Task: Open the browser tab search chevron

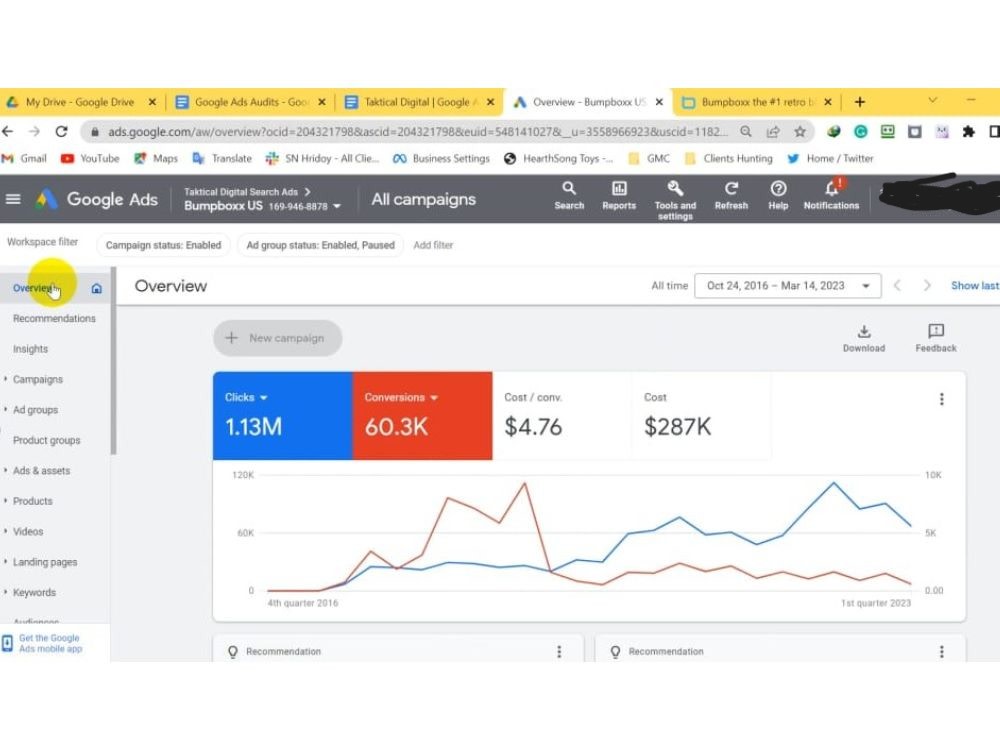Action: (x=932, y=100)
